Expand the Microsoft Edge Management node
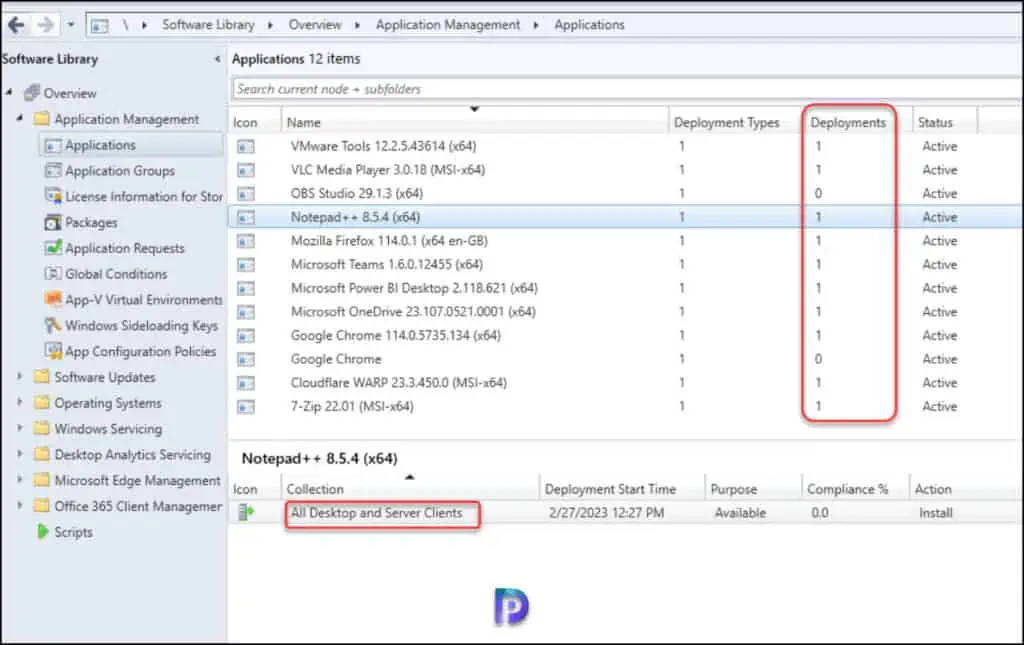 pyautogui.click(x=20, y=480)
